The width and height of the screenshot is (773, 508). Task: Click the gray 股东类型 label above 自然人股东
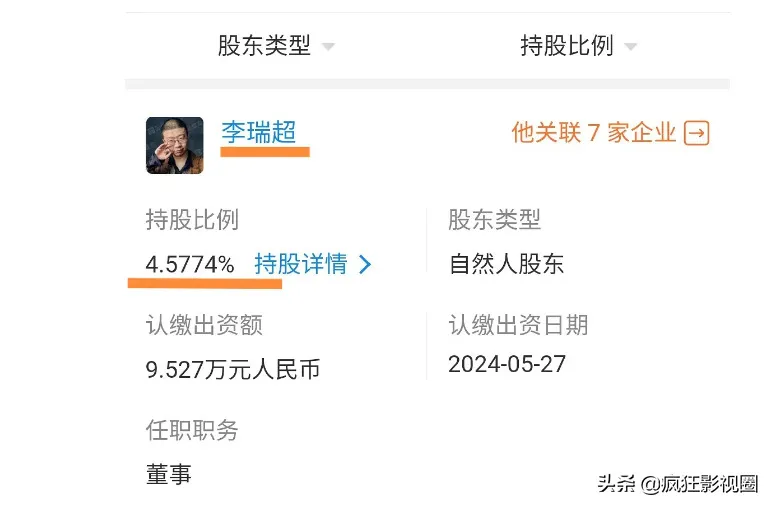[x=494, y=219]
